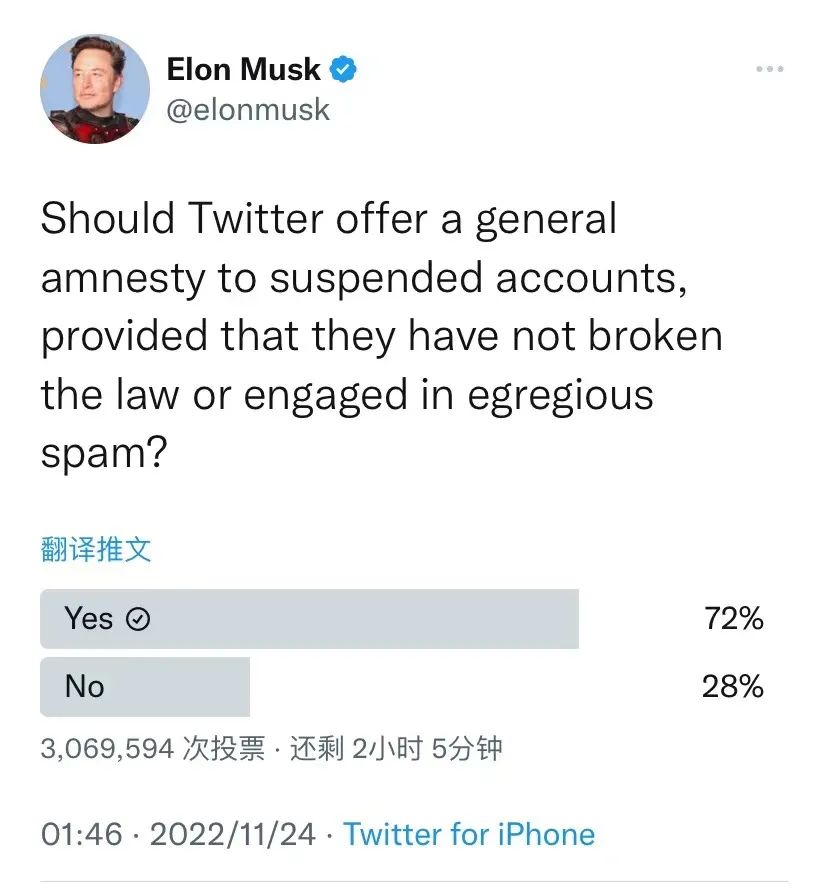Click the 28% poll result

click(x=733, y=686)
